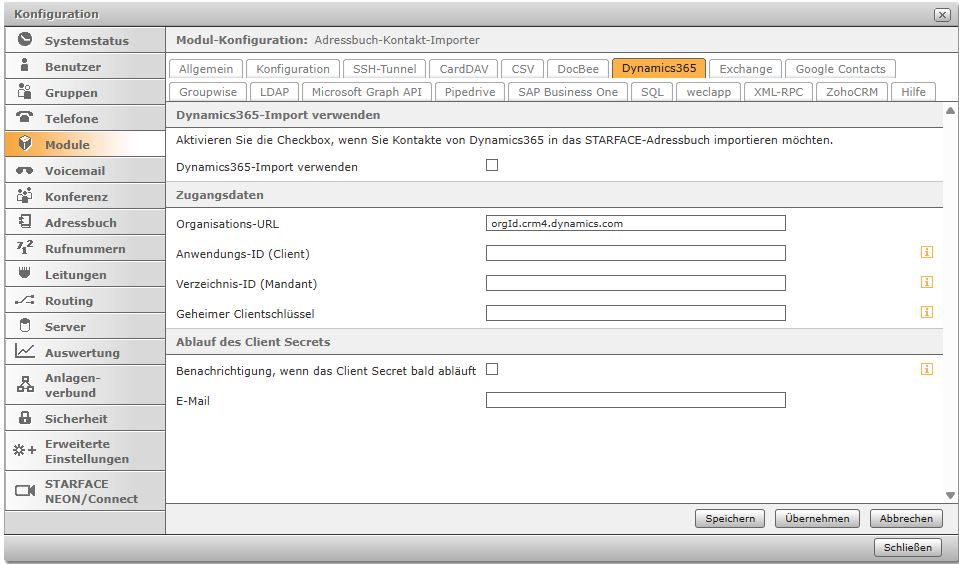This screenshot has height=564, width=959.
Task: Open the CardDAV tab
Action: click(463, 69)
